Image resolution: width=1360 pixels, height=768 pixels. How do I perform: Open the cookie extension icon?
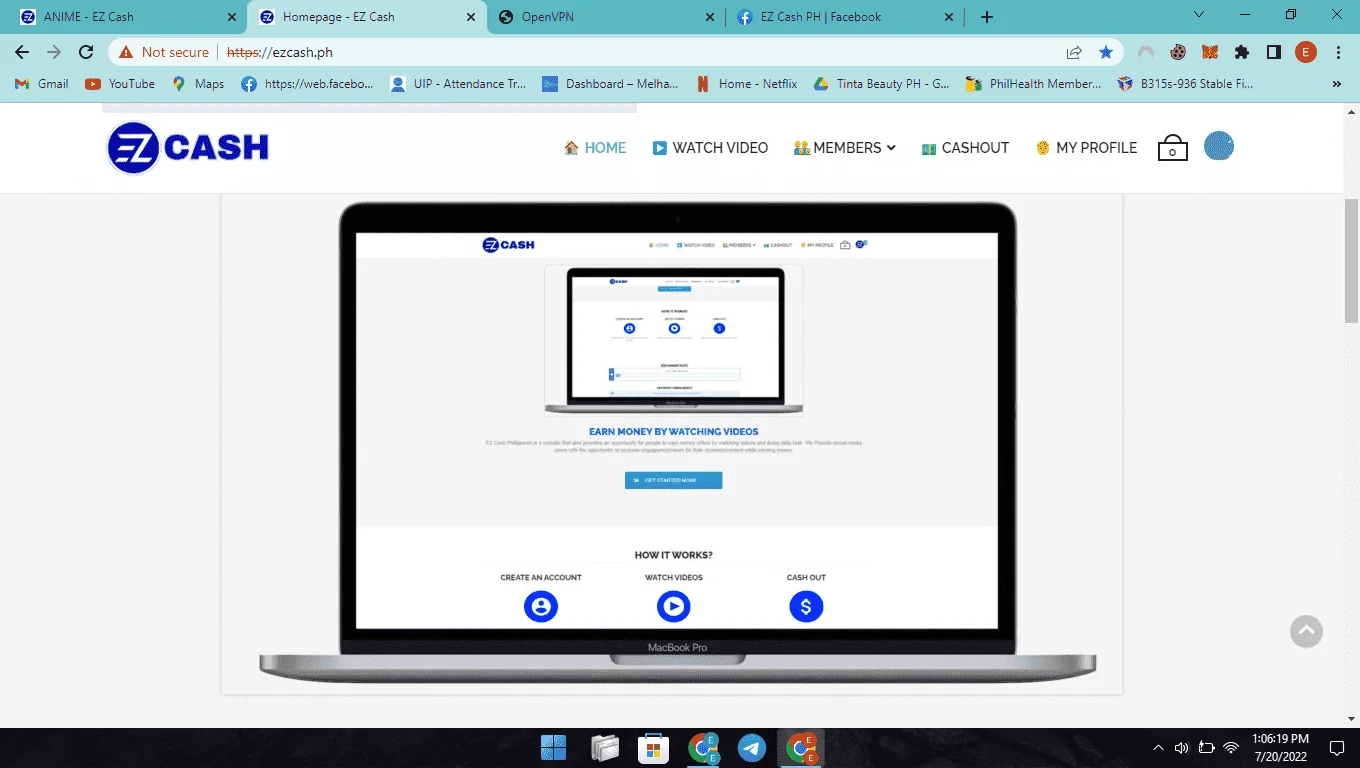pos(1178,52)
